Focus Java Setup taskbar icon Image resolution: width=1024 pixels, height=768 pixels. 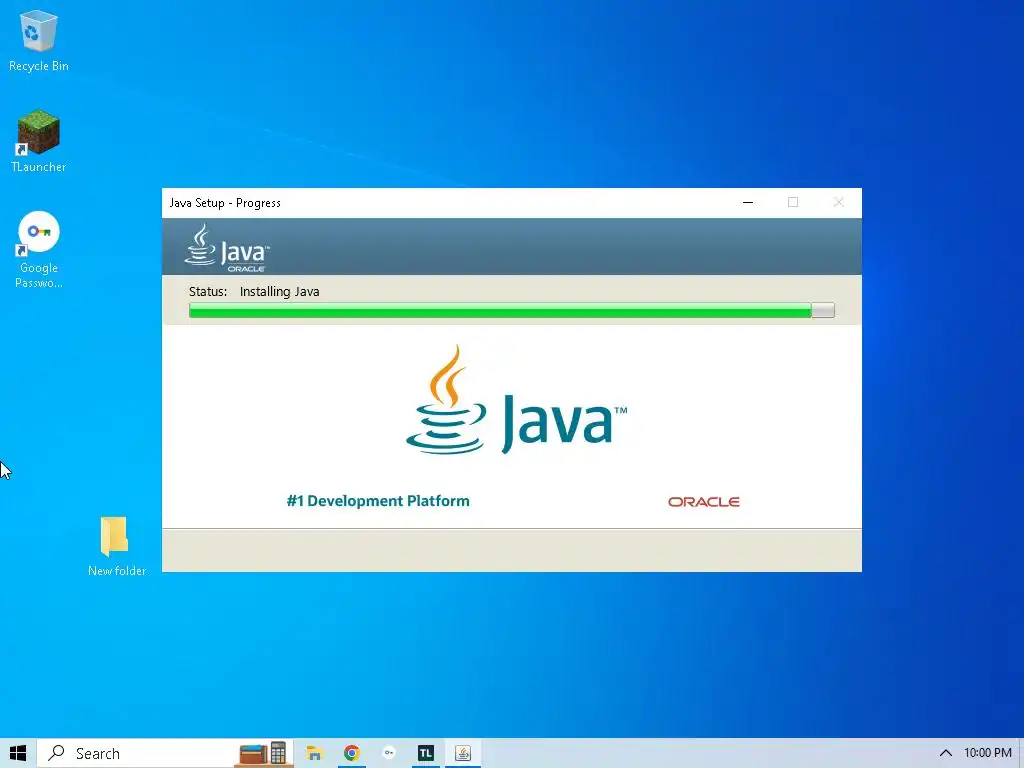[463, 753]
